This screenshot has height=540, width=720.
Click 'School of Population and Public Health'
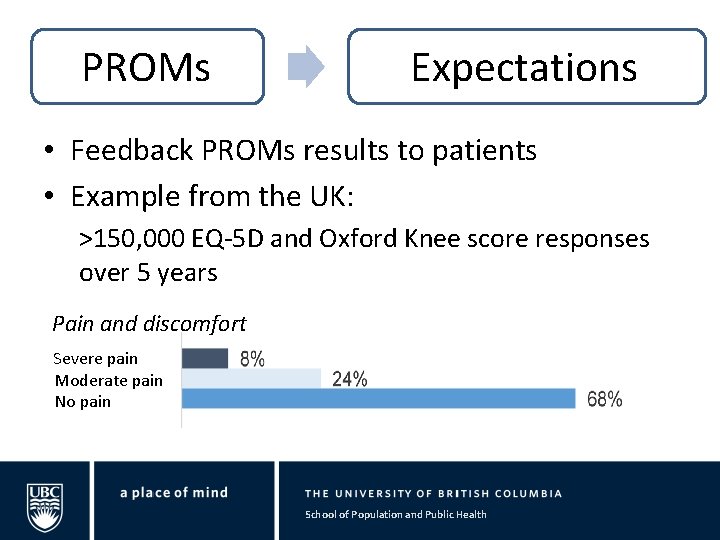tap(396, 514)
